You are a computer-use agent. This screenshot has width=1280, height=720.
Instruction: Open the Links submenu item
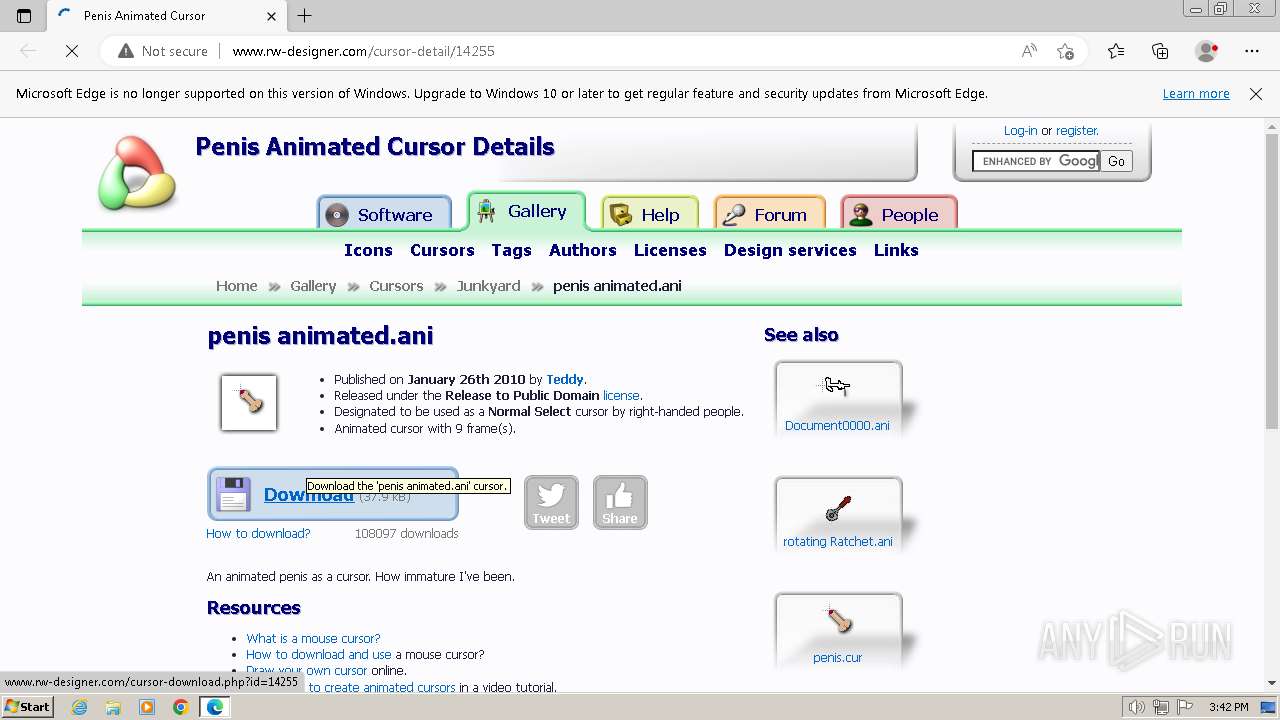(896, 250)
